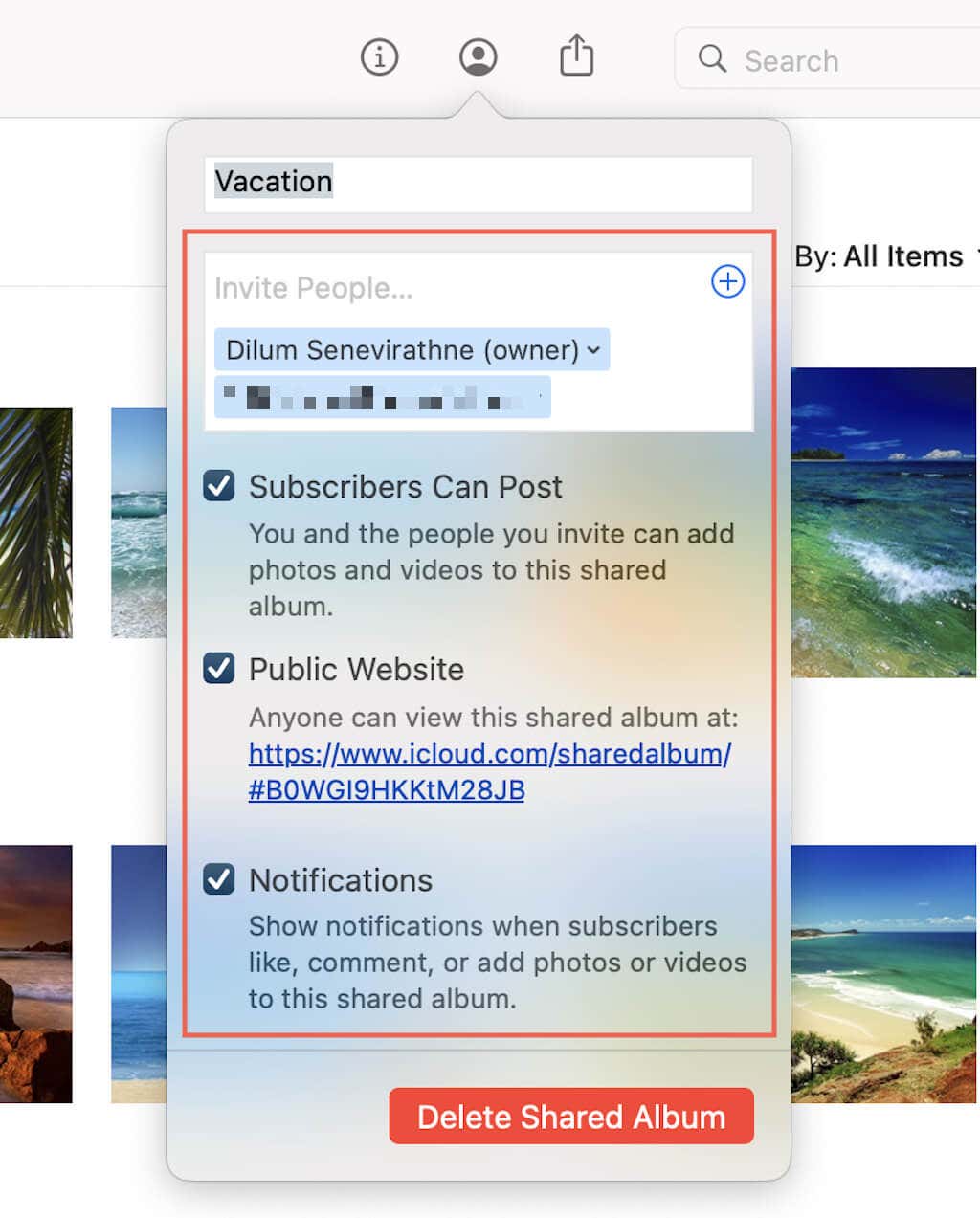This screenshot has height=1218, width=980.
Task: Click the Vacation album name field
Action: click(479, 183)
